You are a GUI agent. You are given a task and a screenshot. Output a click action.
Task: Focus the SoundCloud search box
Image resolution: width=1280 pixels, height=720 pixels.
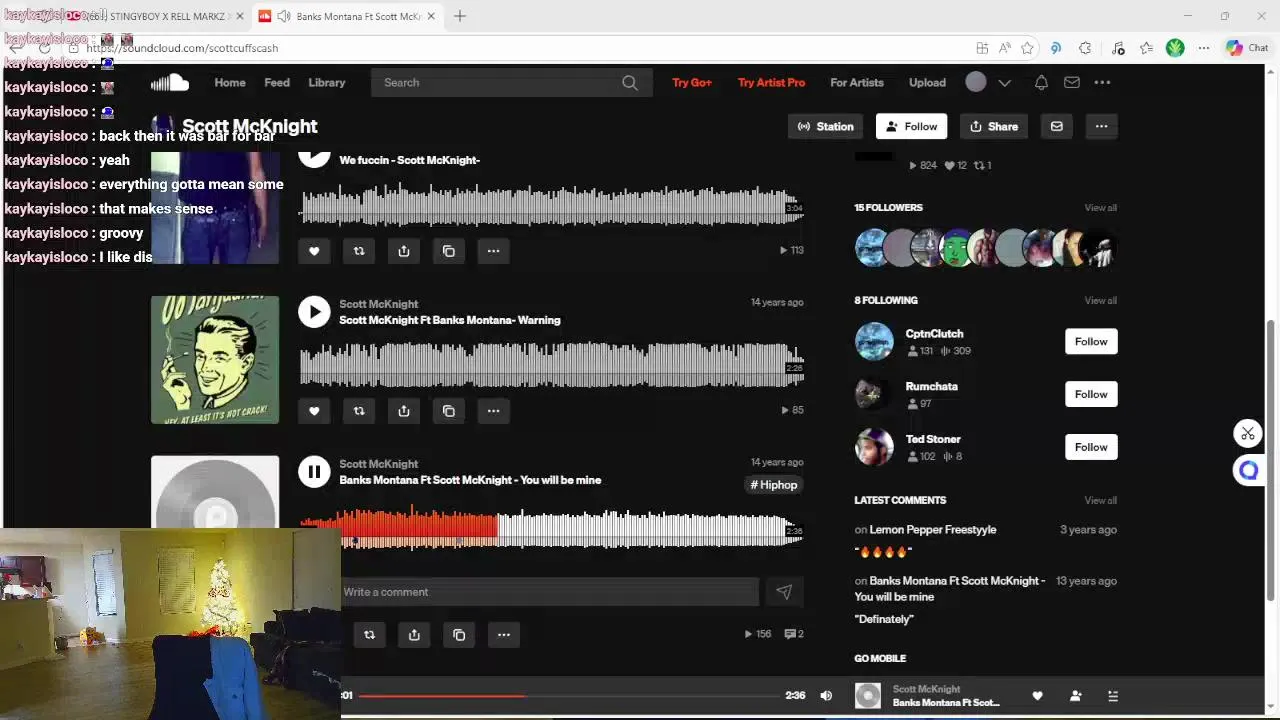coord(512,83)
